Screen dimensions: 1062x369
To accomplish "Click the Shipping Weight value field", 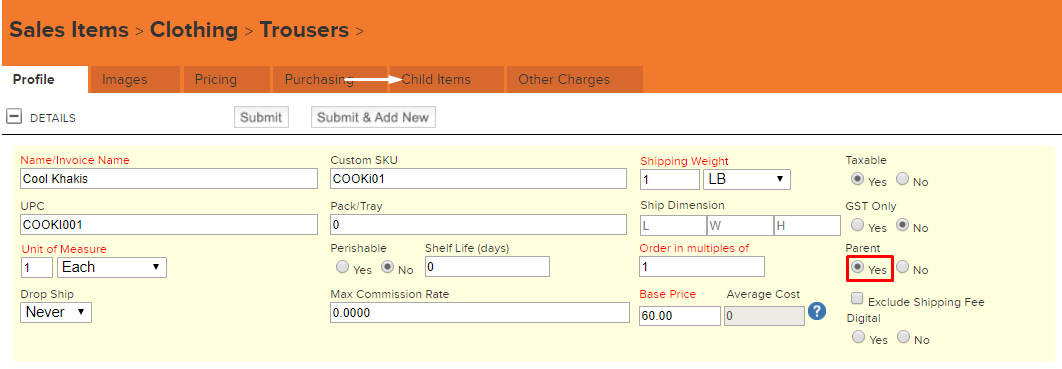I will point(670,179).
